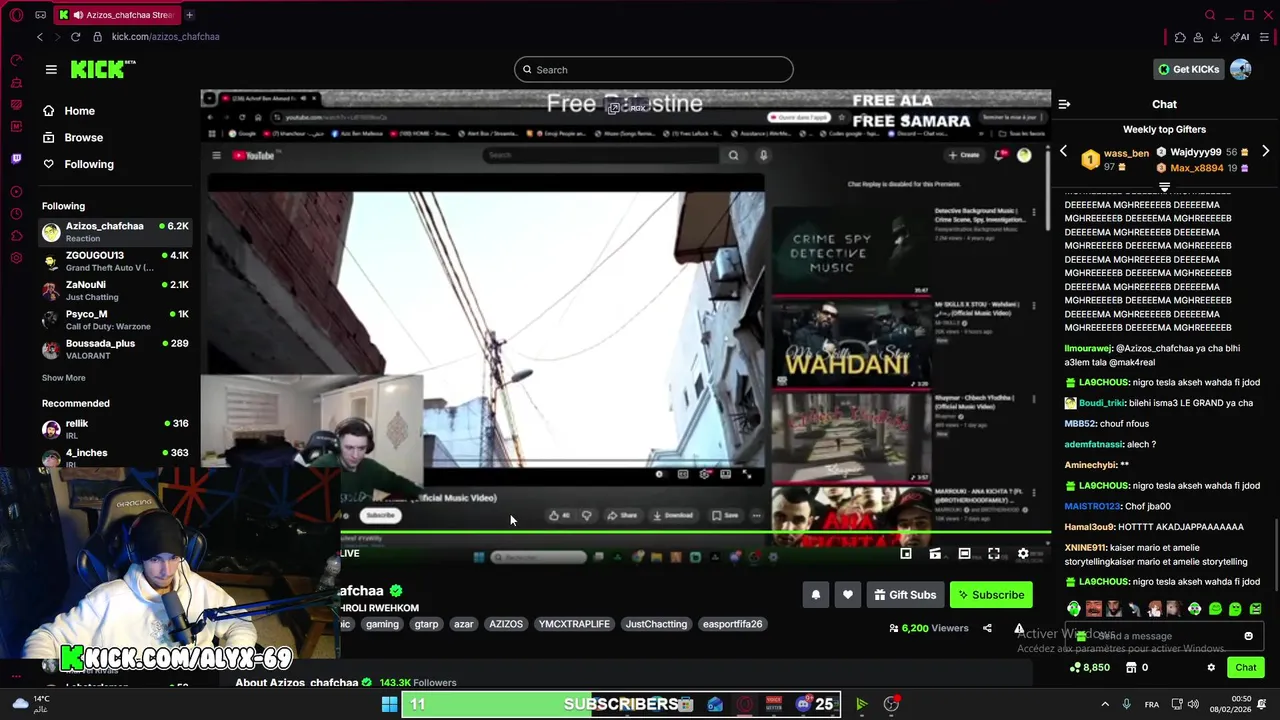Screen dimensions: 1280x720
Task: Toggle stream notifications bell
Action: (815, 595)
